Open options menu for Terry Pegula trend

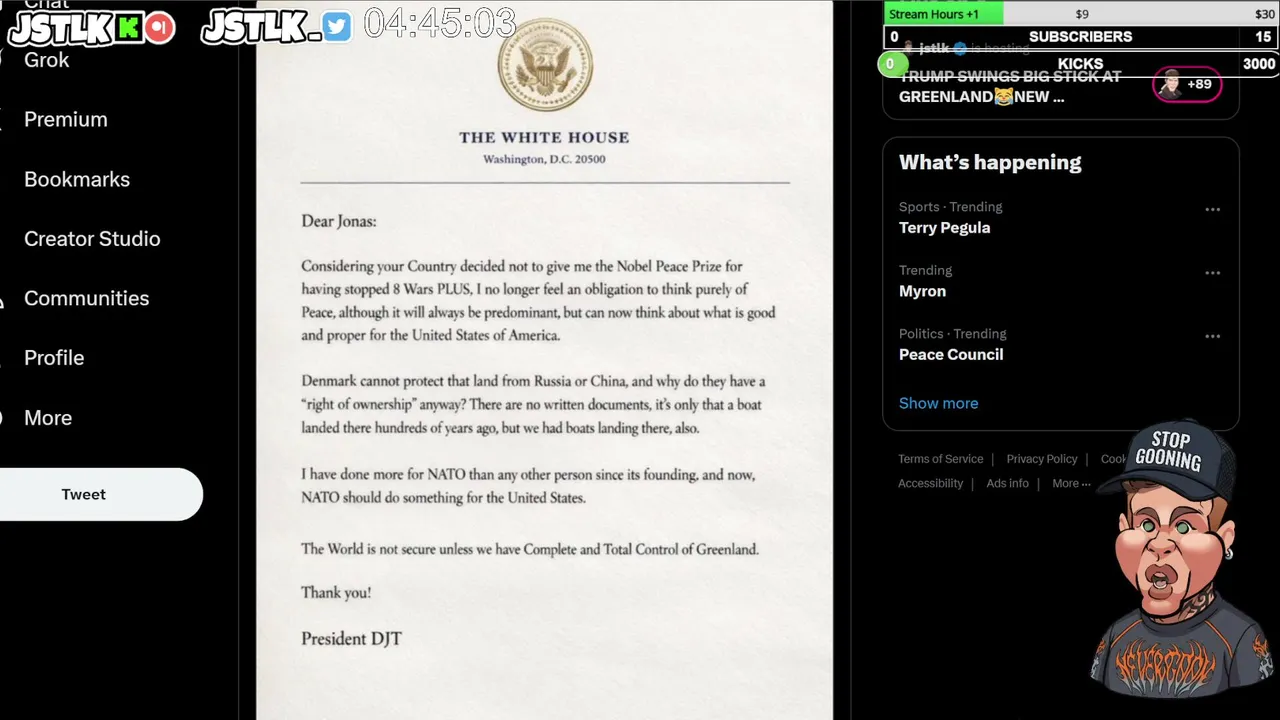(x=1212, y=210)
